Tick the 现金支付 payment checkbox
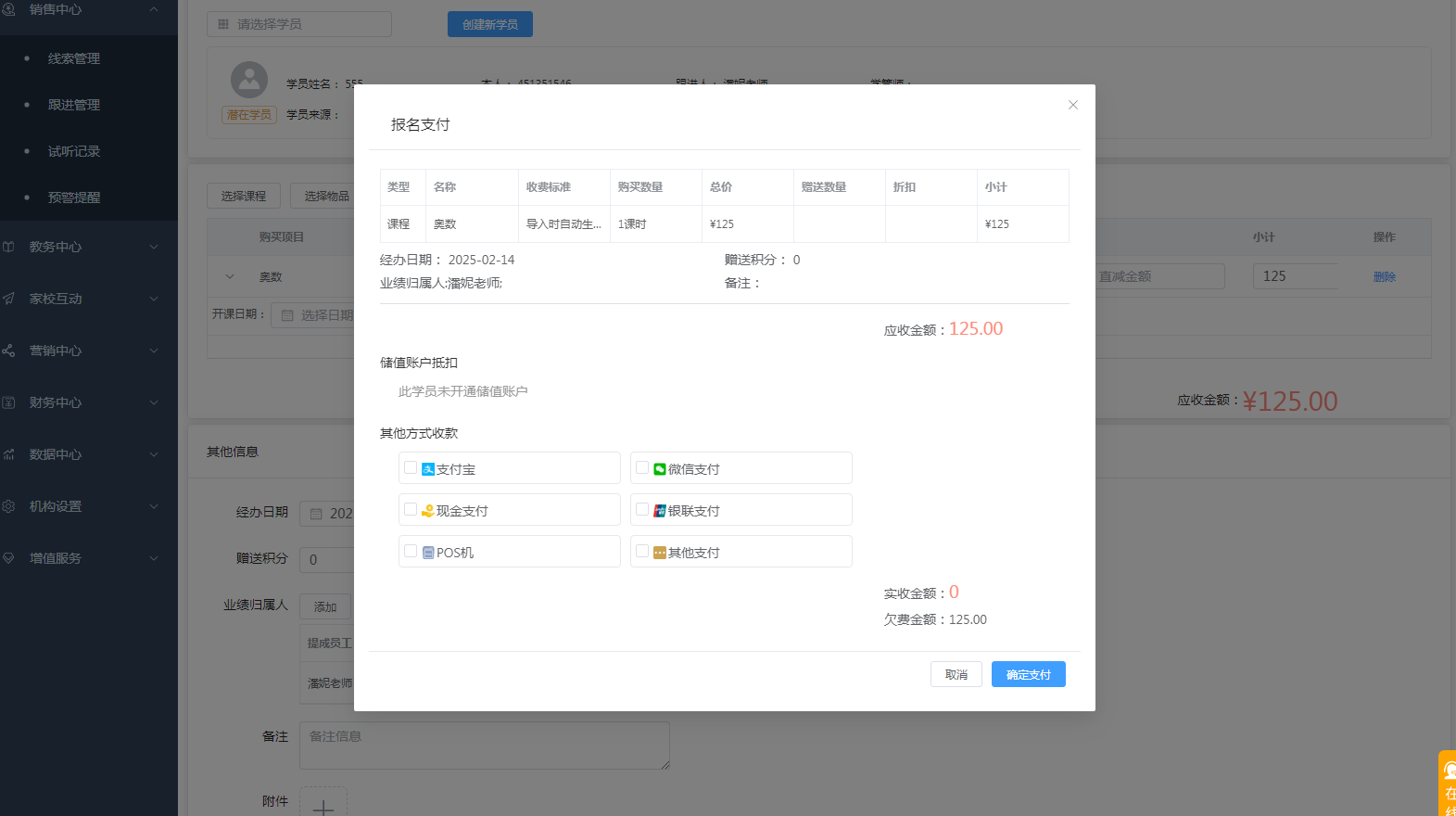This screenshot has height=816, width=1456. click(x=411, y=509)
